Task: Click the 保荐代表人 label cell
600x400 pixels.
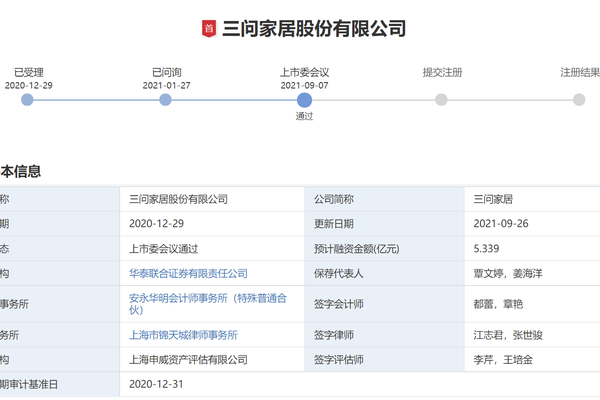Action: [x=385, y=273]
